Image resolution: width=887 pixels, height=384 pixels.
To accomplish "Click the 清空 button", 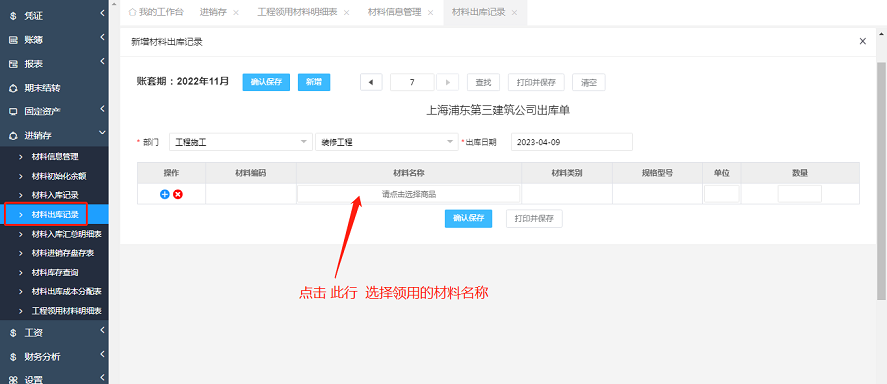I will pos(589,83).
